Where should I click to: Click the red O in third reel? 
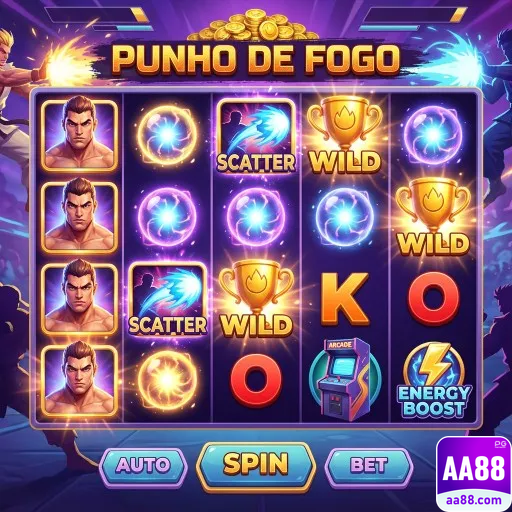pos(256,380)
